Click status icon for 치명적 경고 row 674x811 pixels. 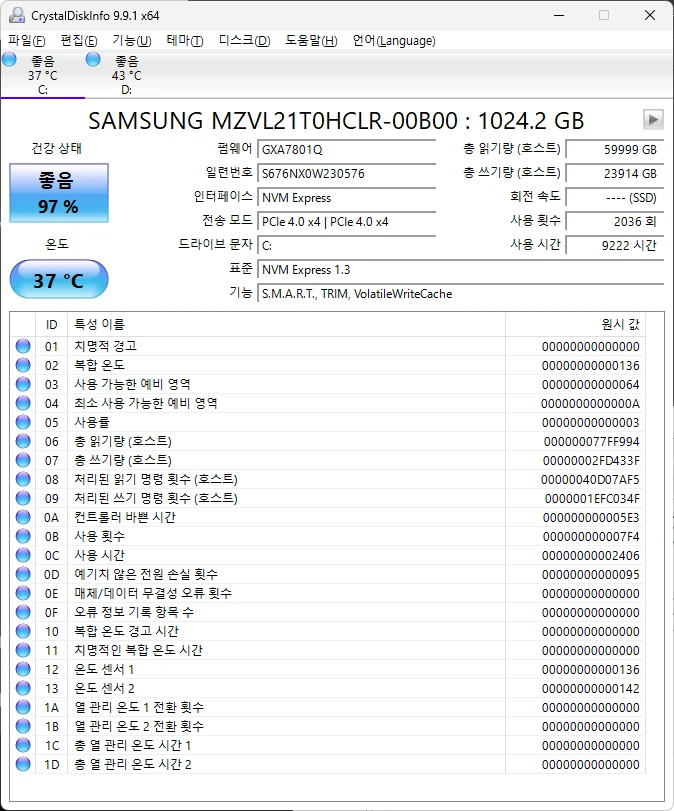[x=23, y=346]
